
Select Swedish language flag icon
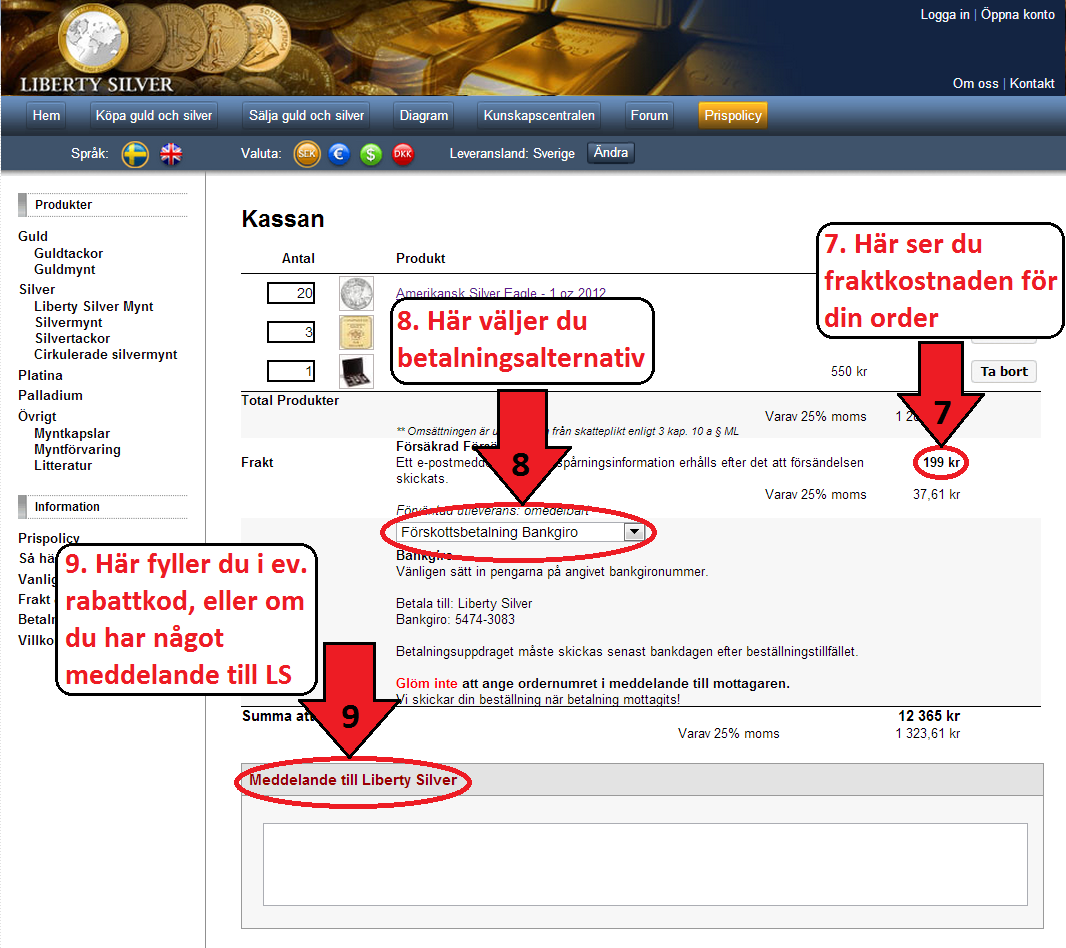[x=135, y=154]
